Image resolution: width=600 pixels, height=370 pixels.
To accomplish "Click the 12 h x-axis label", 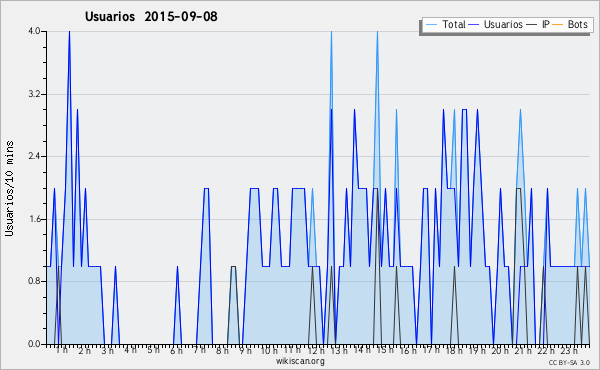I will pyautogui.click(x=316, y=350).
